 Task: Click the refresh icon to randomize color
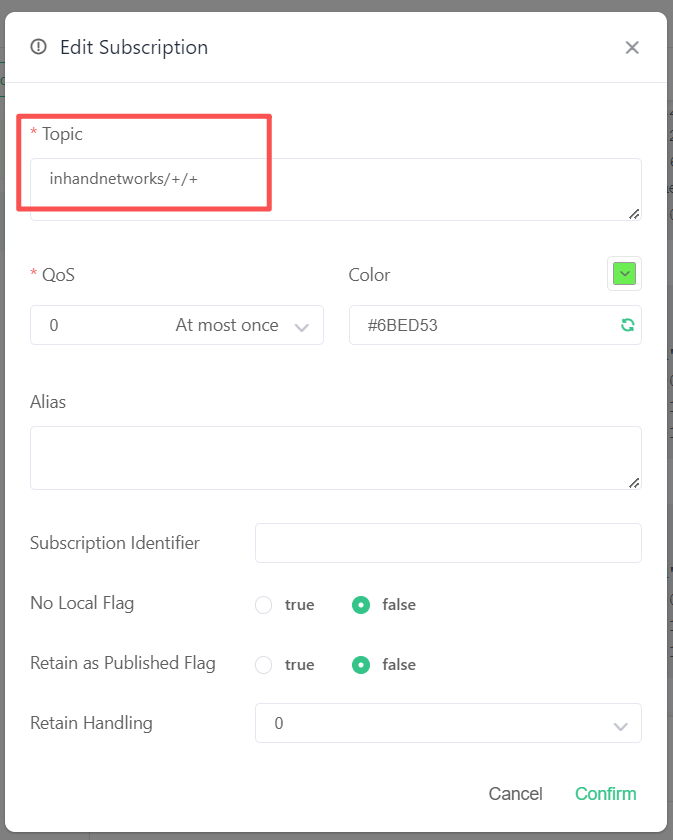(627, 325)
